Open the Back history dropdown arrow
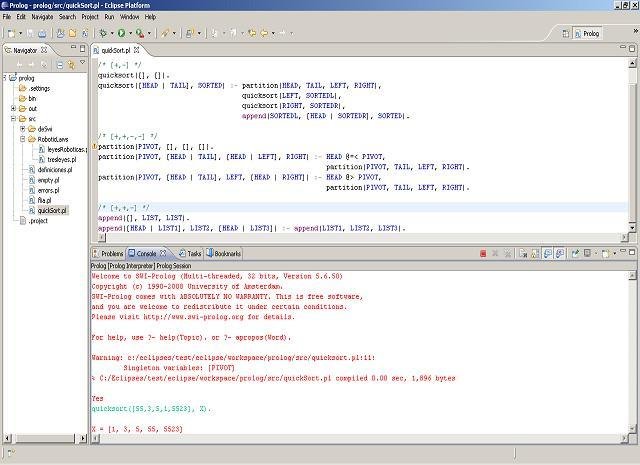Viewport: 640px width, 465px height. click(x=273, y=33)
